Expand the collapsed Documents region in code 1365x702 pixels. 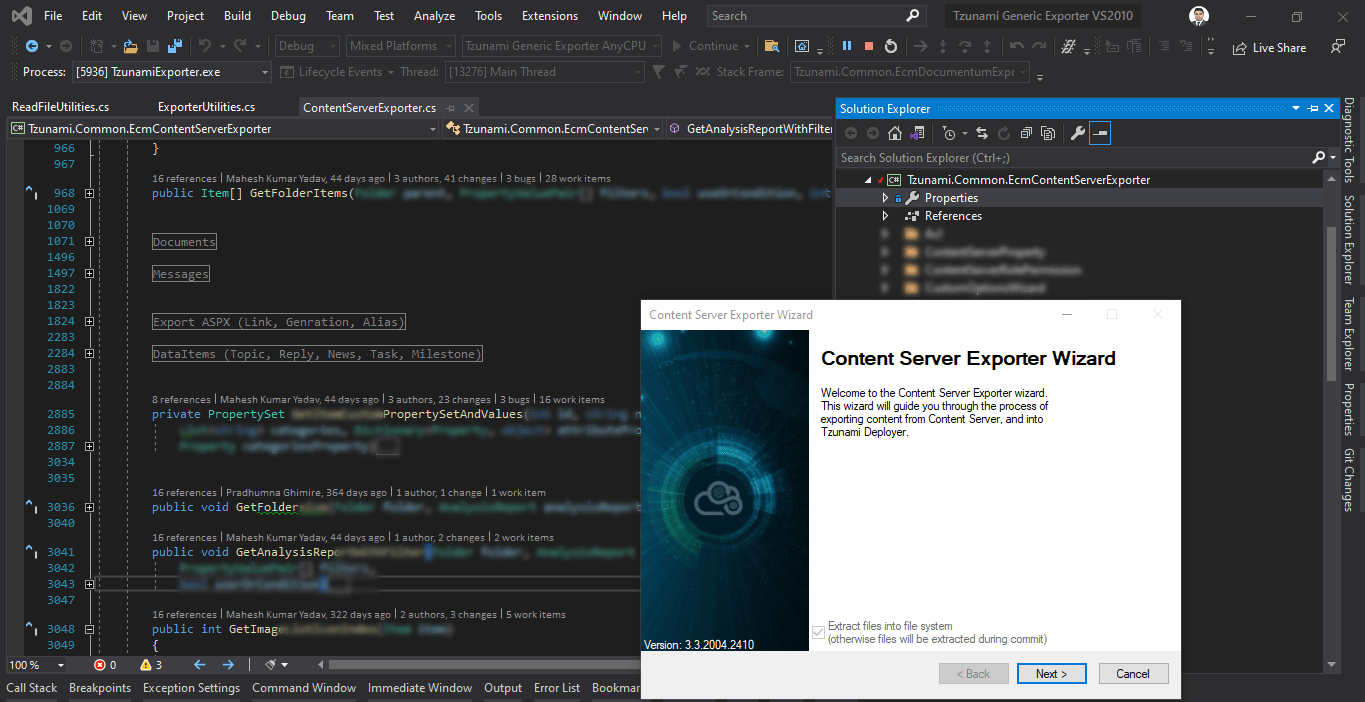coord(89,241)
